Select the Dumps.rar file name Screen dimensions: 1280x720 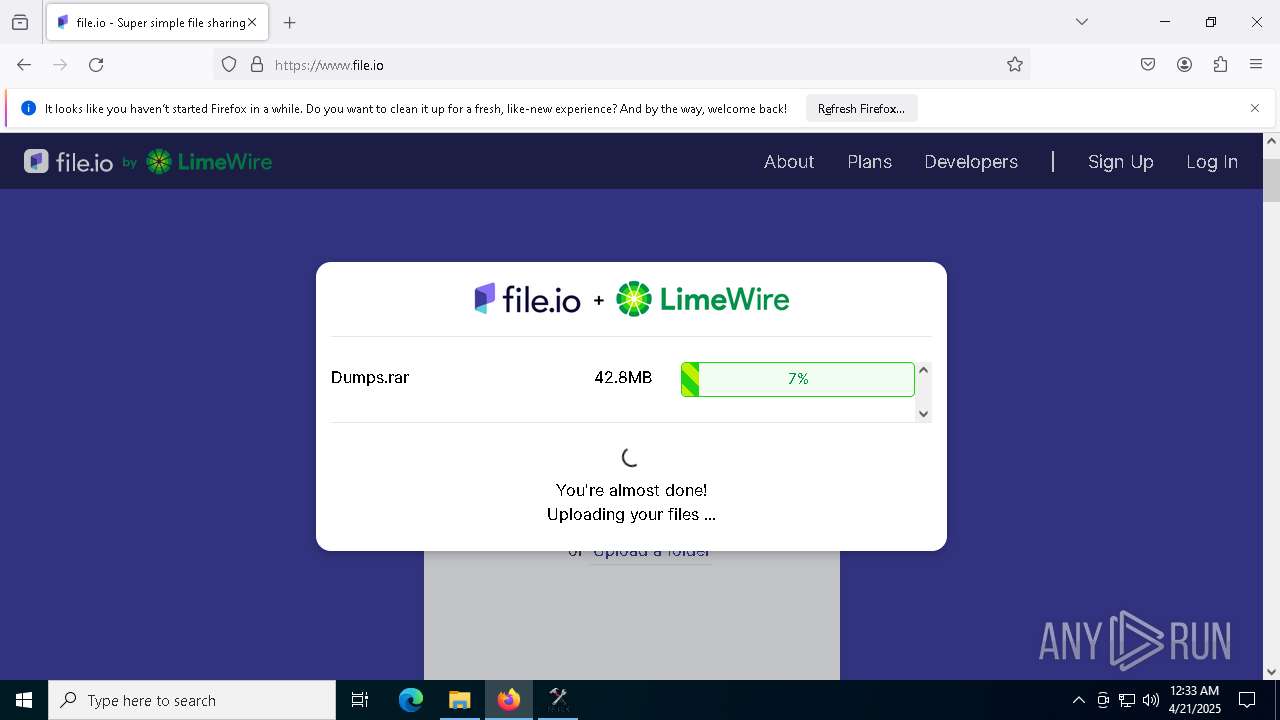370,378
